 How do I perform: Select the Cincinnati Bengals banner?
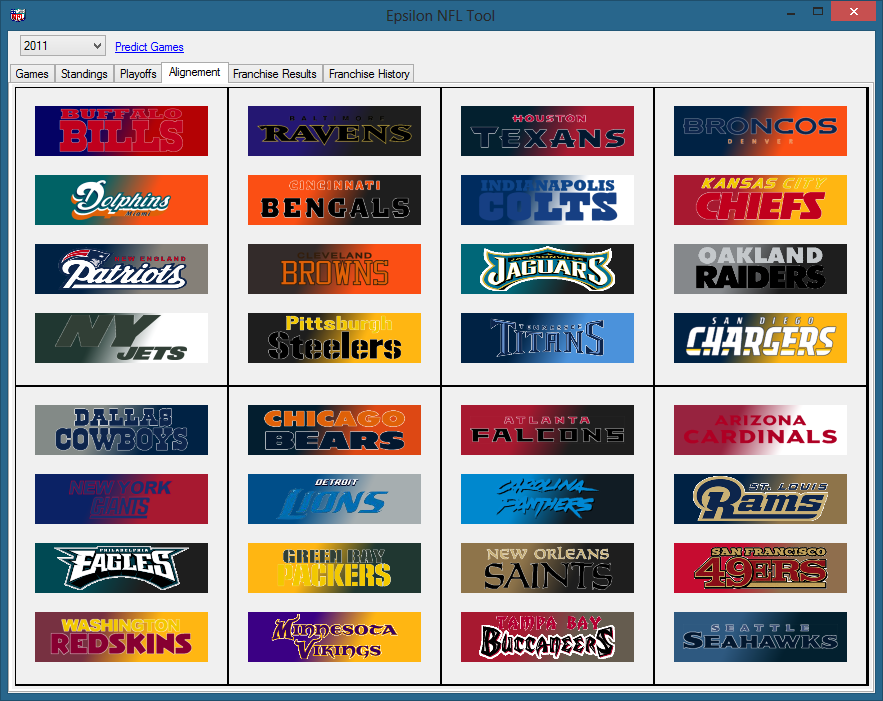point(334,200)
